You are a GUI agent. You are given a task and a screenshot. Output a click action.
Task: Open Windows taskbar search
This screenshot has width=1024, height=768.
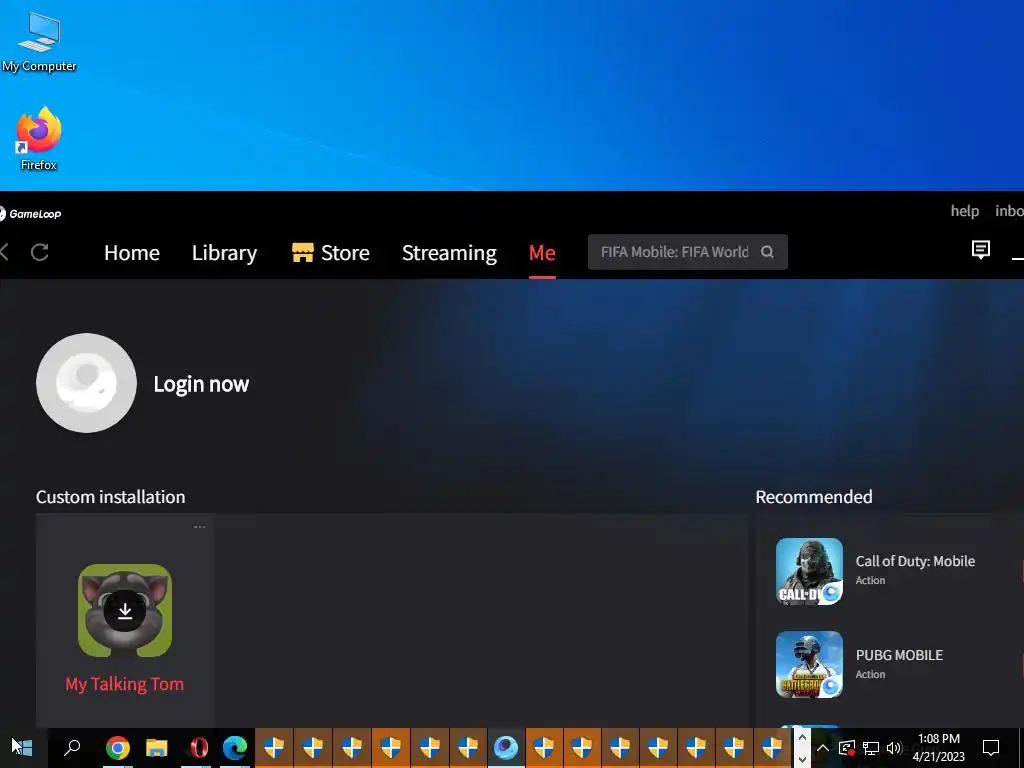[72, 747]
